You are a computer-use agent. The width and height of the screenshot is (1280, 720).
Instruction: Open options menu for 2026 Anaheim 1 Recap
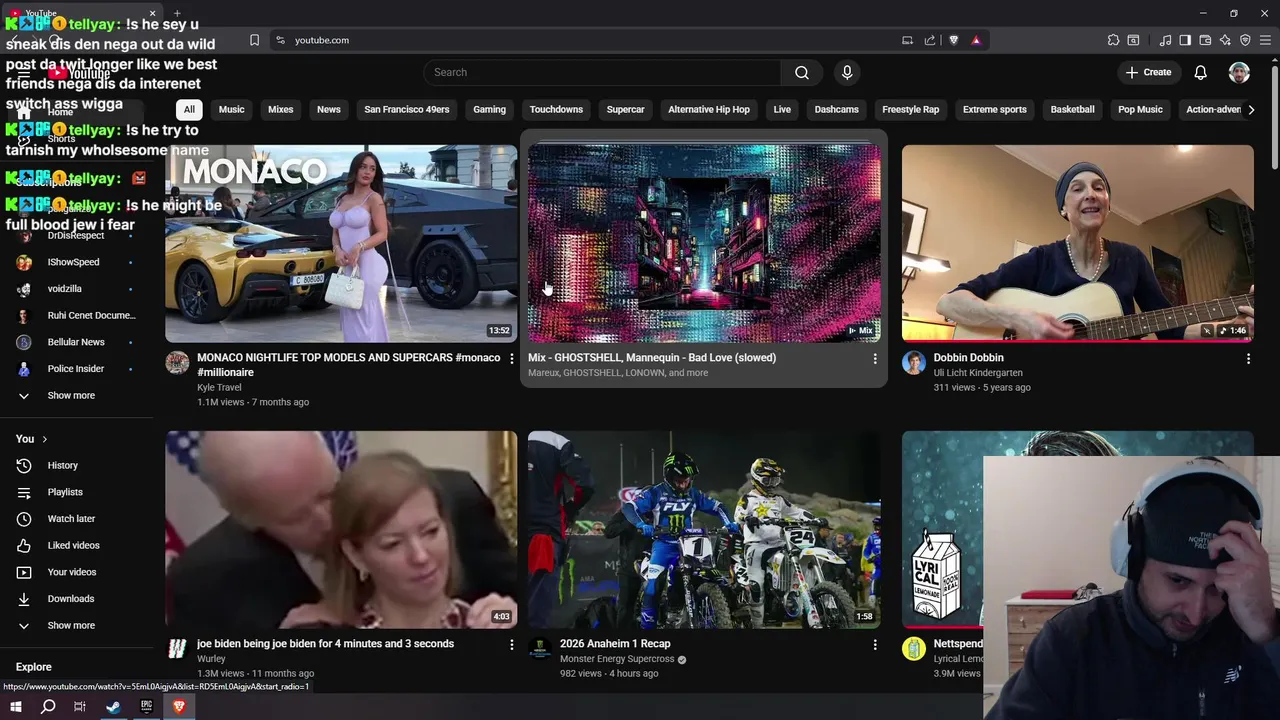coord(875,645)
